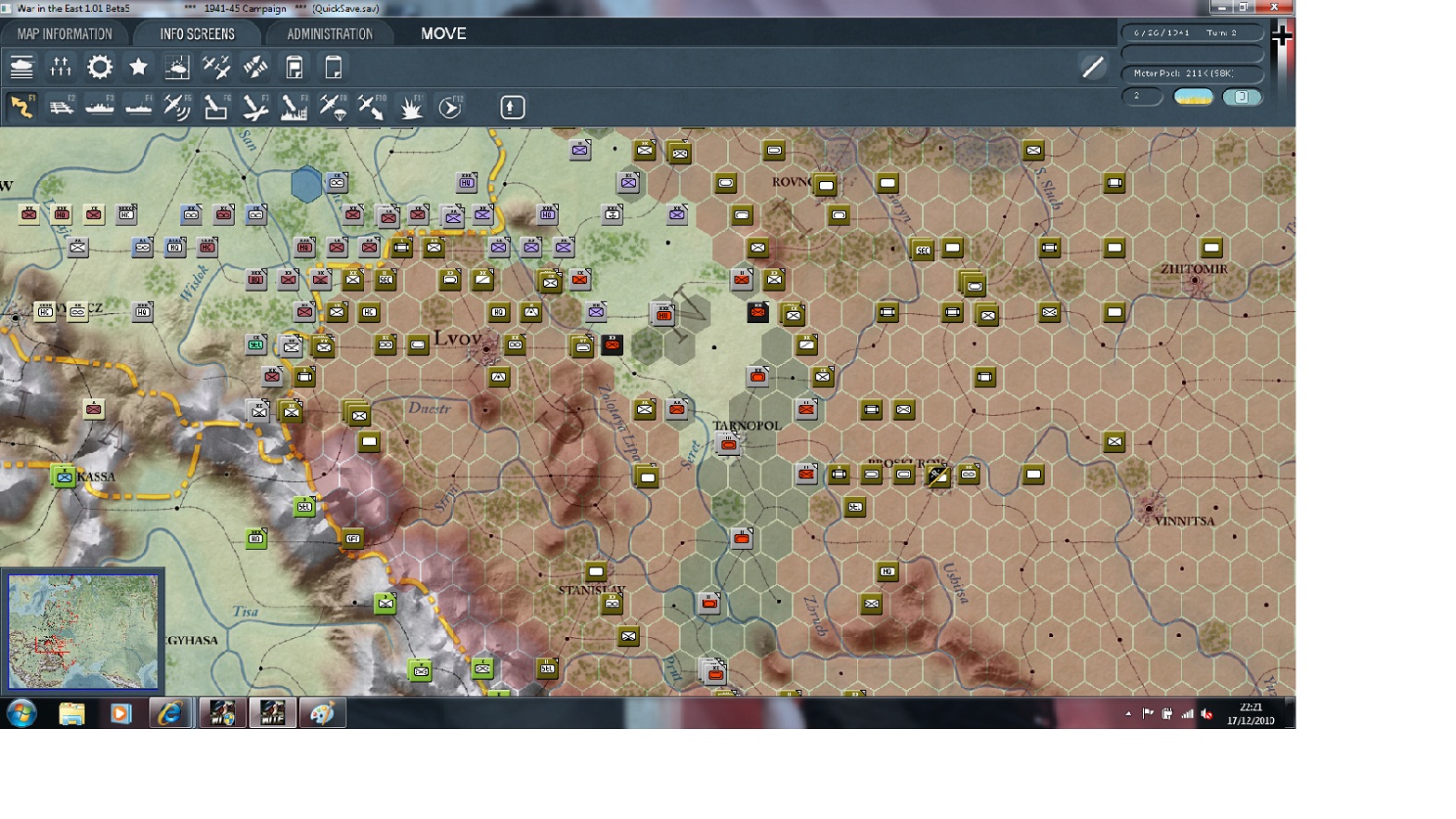Viewport: 1456px width, 819px height.
Task: Click the sky-and-field weather indicator
Action: pos(1193,97)
